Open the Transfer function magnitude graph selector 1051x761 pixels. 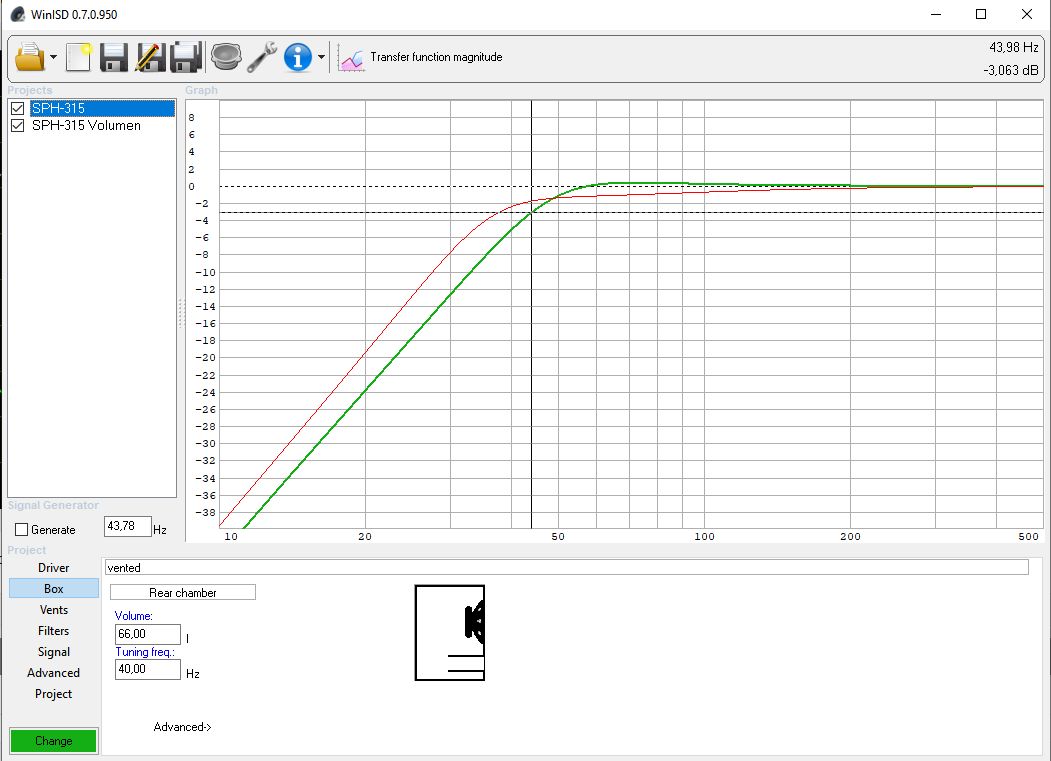point(422,58)
